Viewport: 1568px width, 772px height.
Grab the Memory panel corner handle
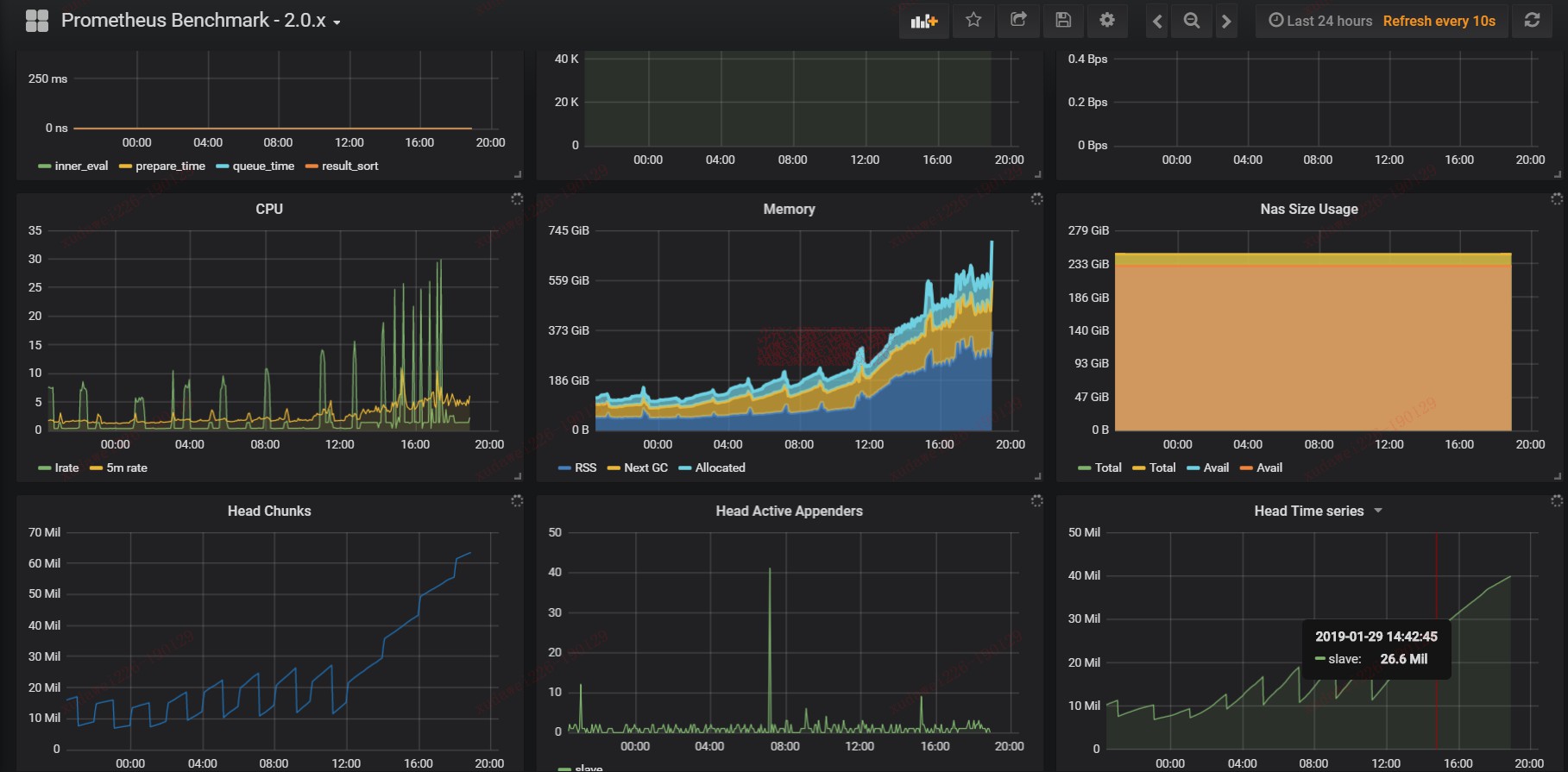[1038, 476]
